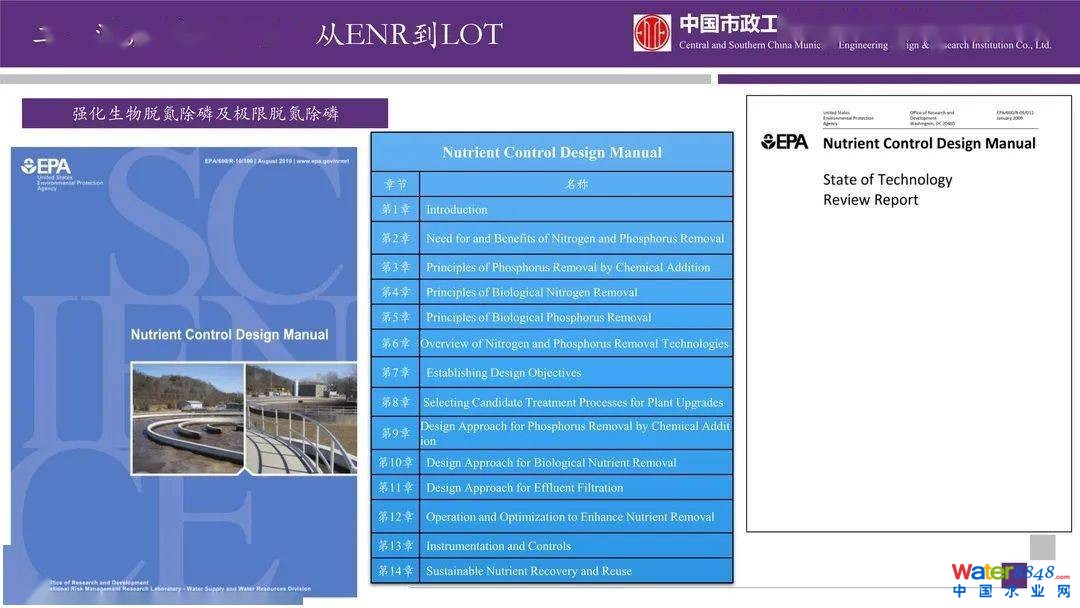
Task: Select the blue Nutrient Control Design Manual cover
Action: [x=184, y=372]
